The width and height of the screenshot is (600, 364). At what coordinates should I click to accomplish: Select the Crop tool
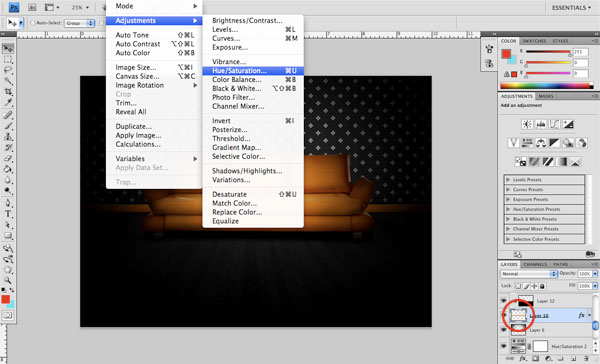(8, 92)
